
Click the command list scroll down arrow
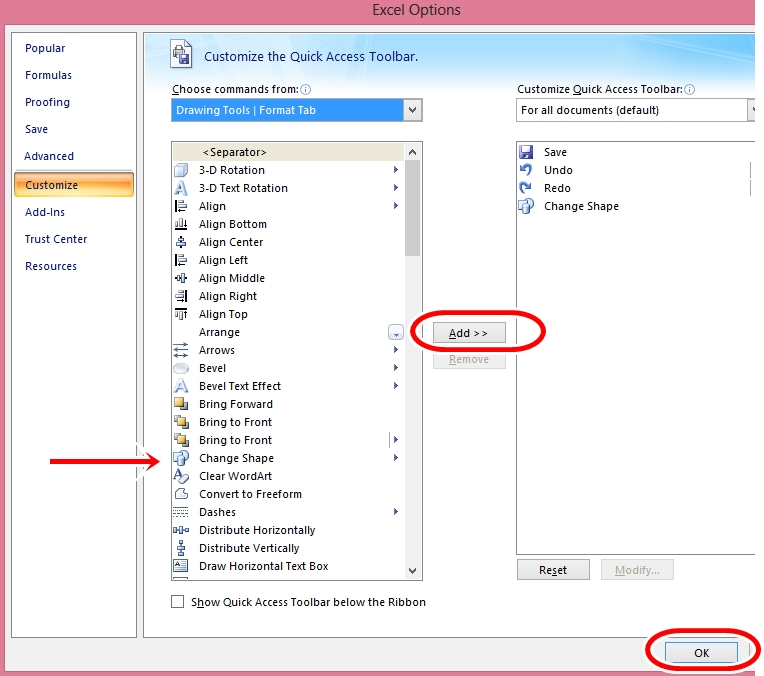point(413,571)
